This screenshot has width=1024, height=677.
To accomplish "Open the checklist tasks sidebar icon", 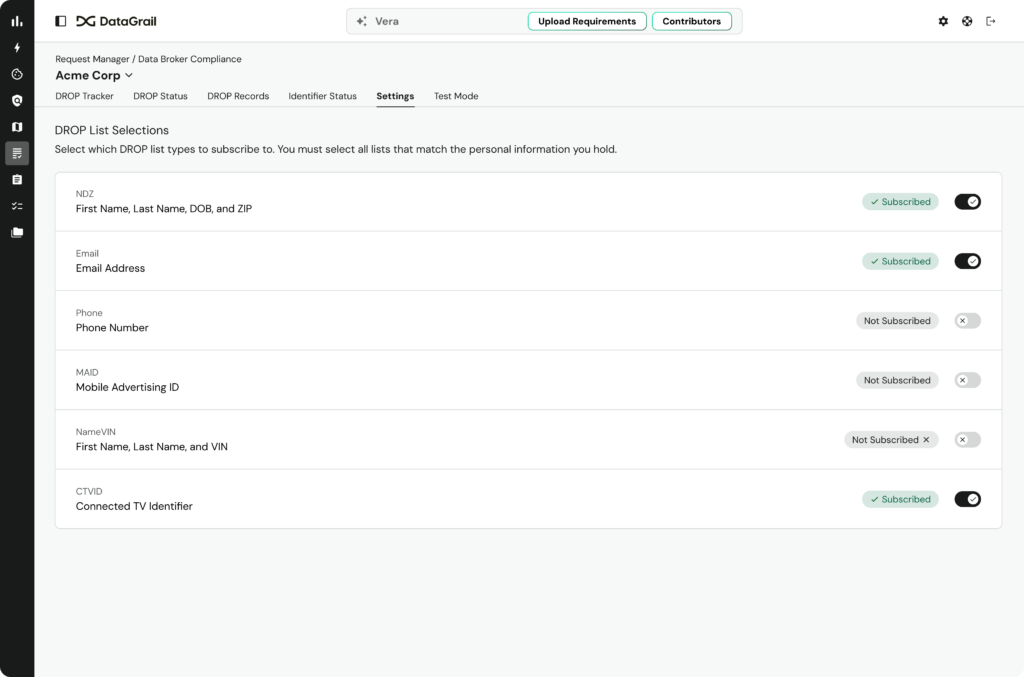I will 17,206.
